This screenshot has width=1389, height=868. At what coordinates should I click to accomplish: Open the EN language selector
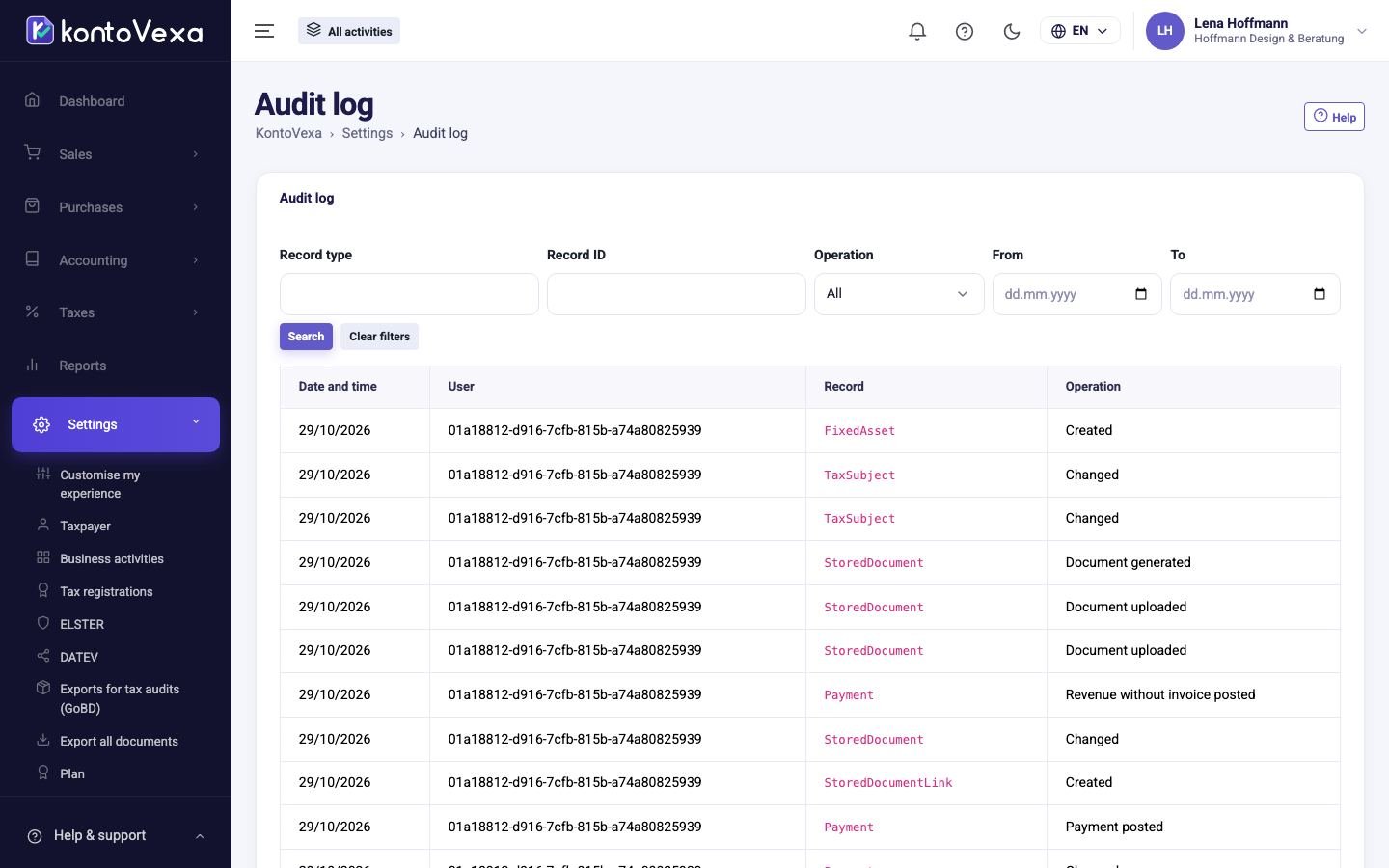click(x=1079, y=31)
